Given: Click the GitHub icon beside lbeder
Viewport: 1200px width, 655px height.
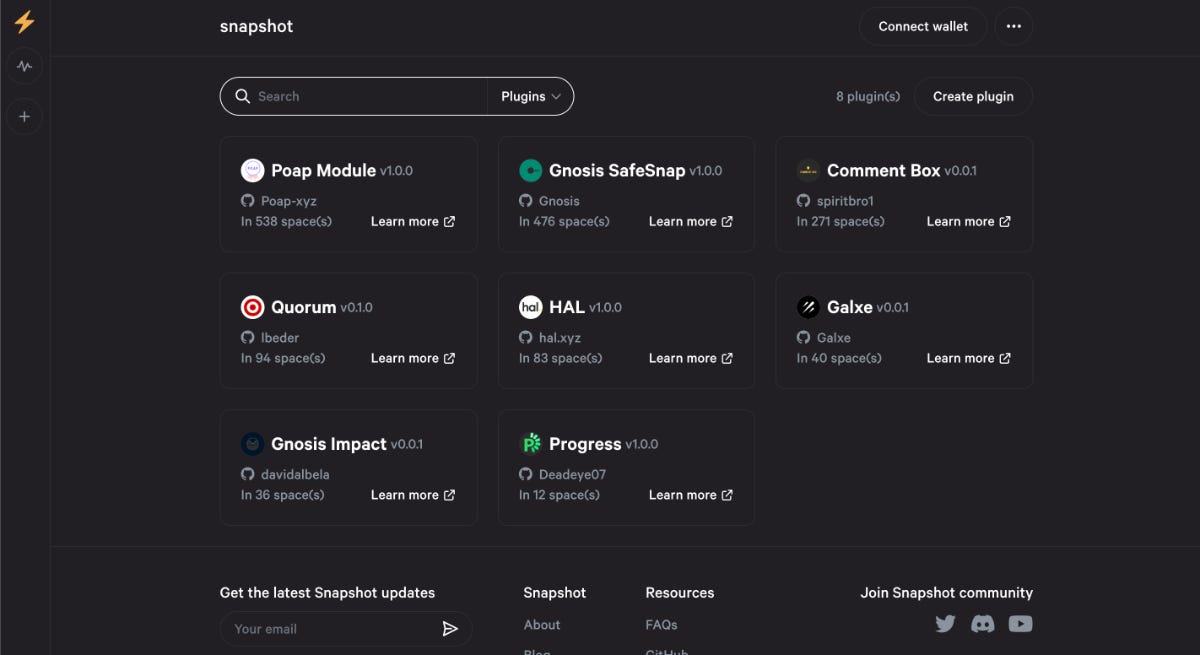Looking at the screenshot, I should [248, 338].
